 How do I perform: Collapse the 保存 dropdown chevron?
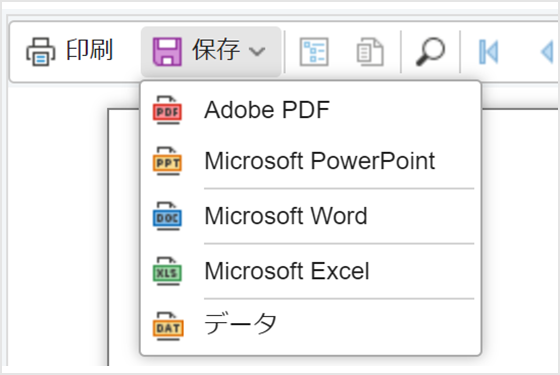pyautogui.click(x=257, y=51)
